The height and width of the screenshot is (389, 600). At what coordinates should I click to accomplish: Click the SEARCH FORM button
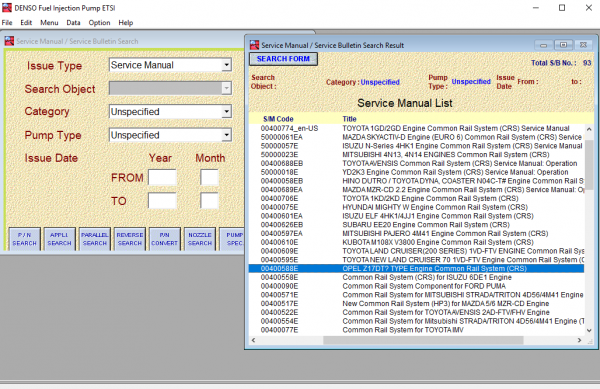pyautogui.click(x=283, y=59)
